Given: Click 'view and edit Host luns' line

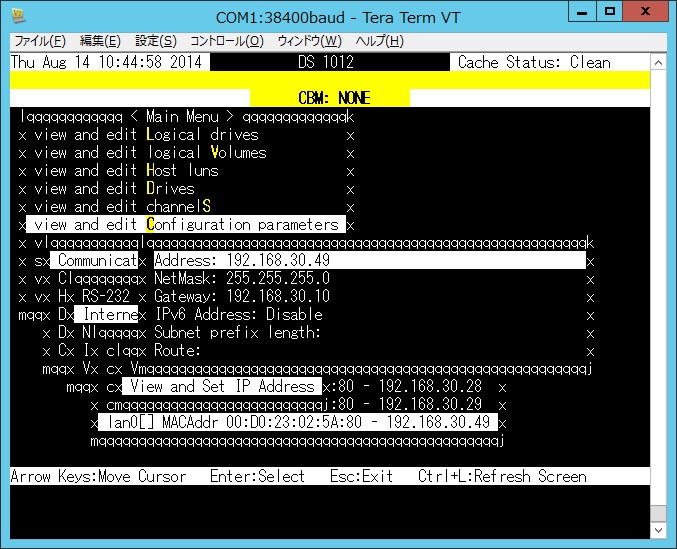Looking at the screenshot, I should [x=126, y=170].
